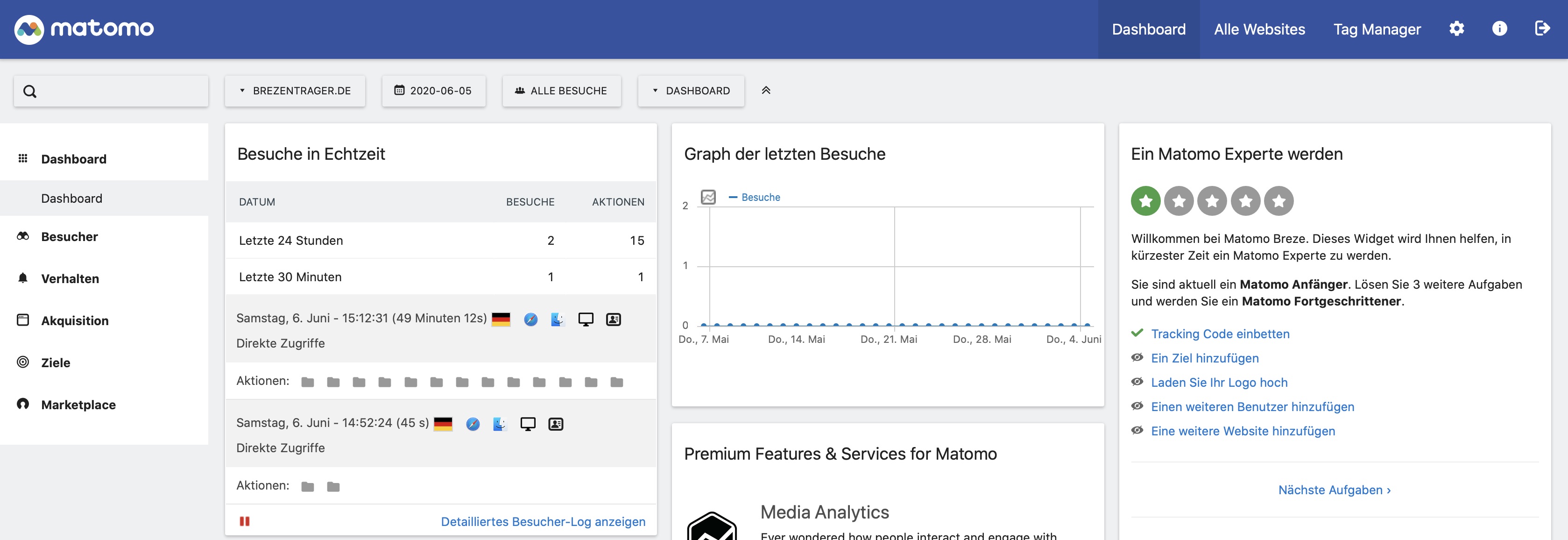
Task: Skip the Ein Ziel hinzufügen task eye icon
Action: pos(1137,357)
